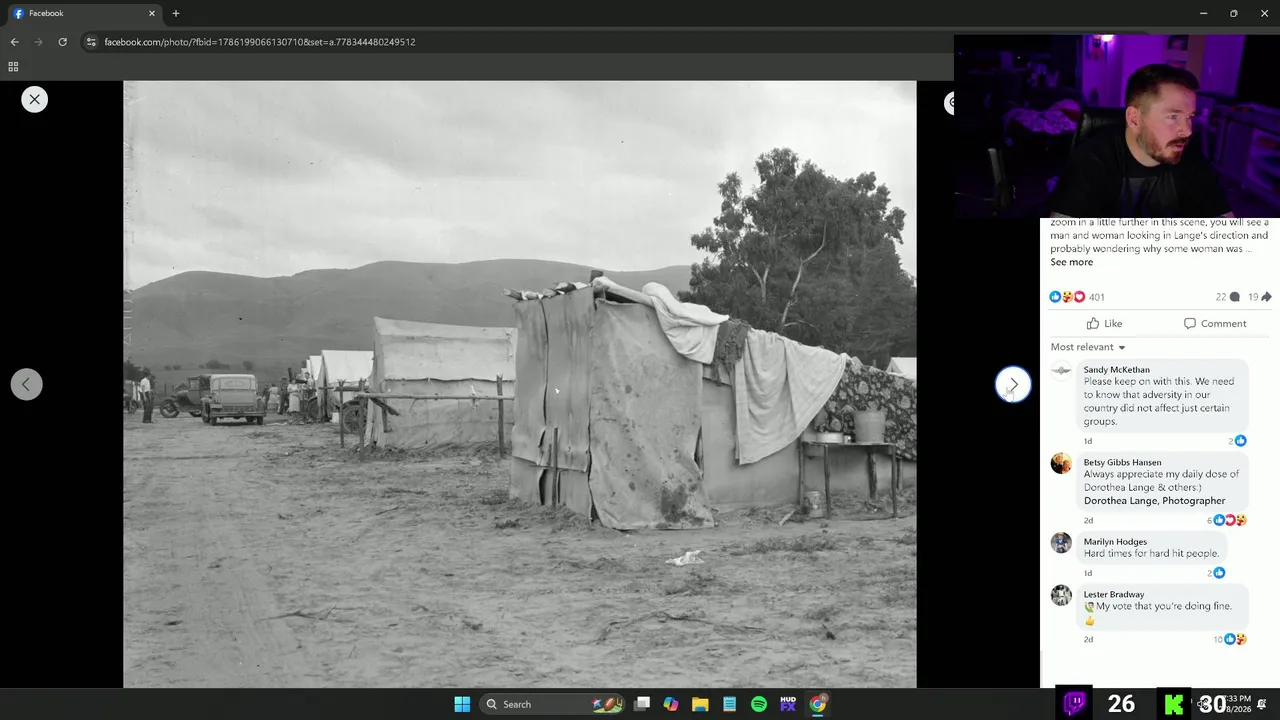Viewport: 1280px width, 720px height.
Task: Open Spotify from the taskbar
Action: [759, 704]
